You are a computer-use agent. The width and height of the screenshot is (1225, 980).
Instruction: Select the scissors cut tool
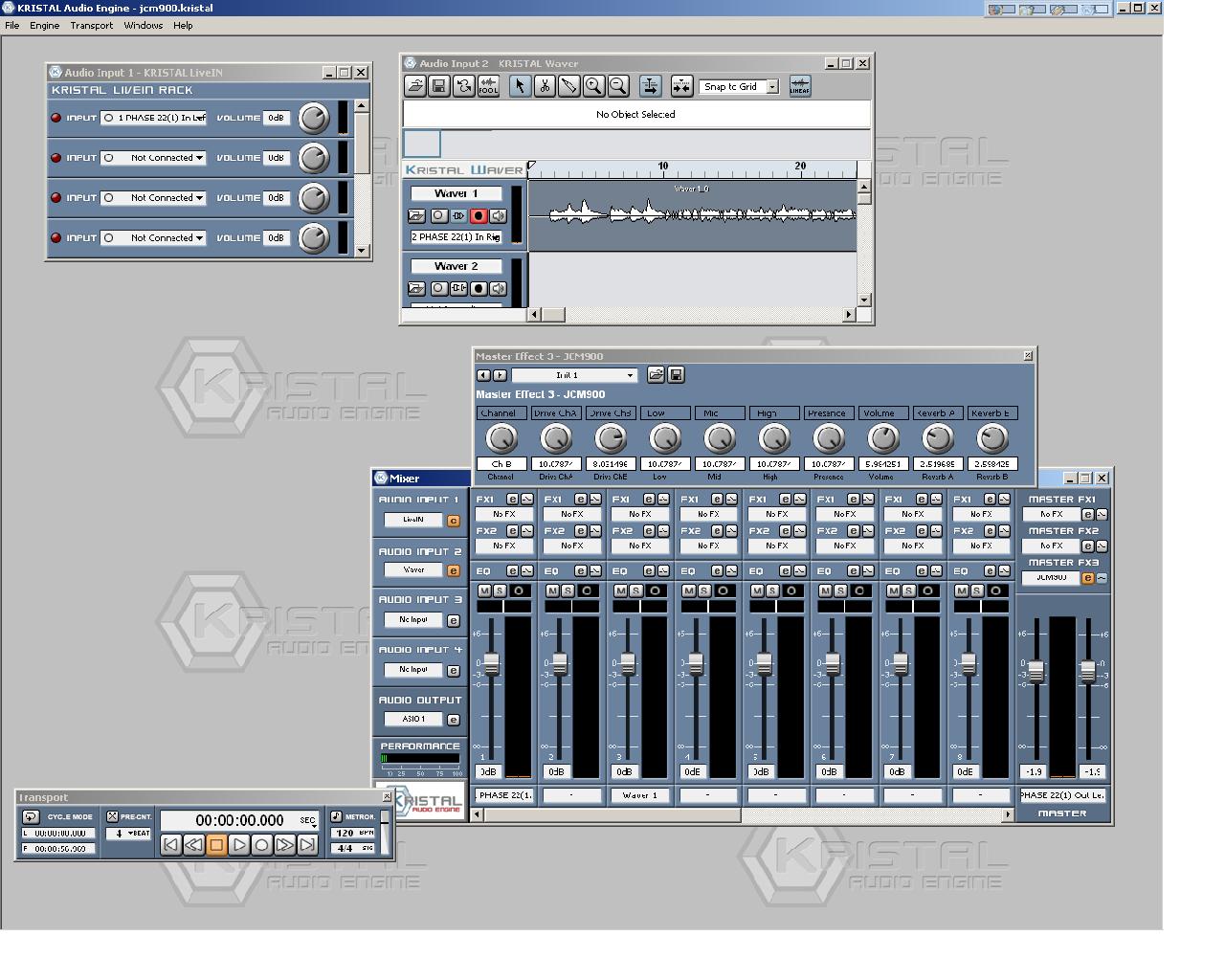click(x=545, y=86)
